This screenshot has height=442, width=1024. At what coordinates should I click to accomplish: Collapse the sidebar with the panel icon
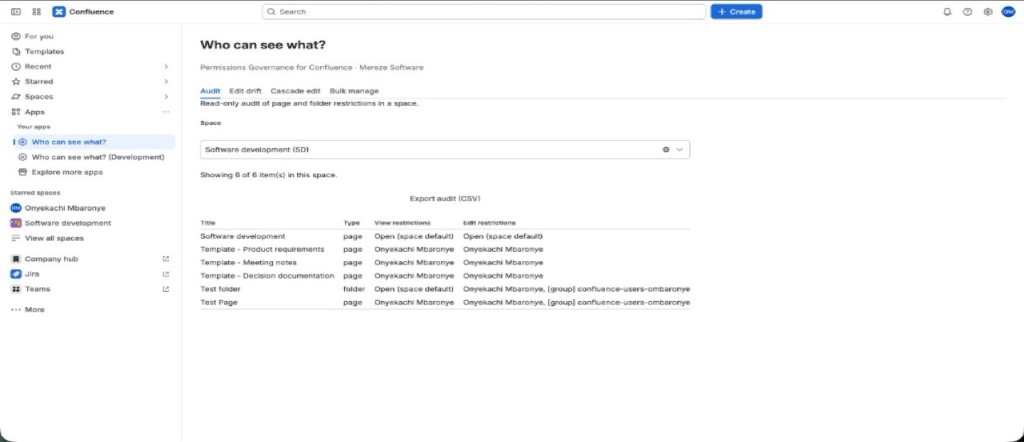16,12
